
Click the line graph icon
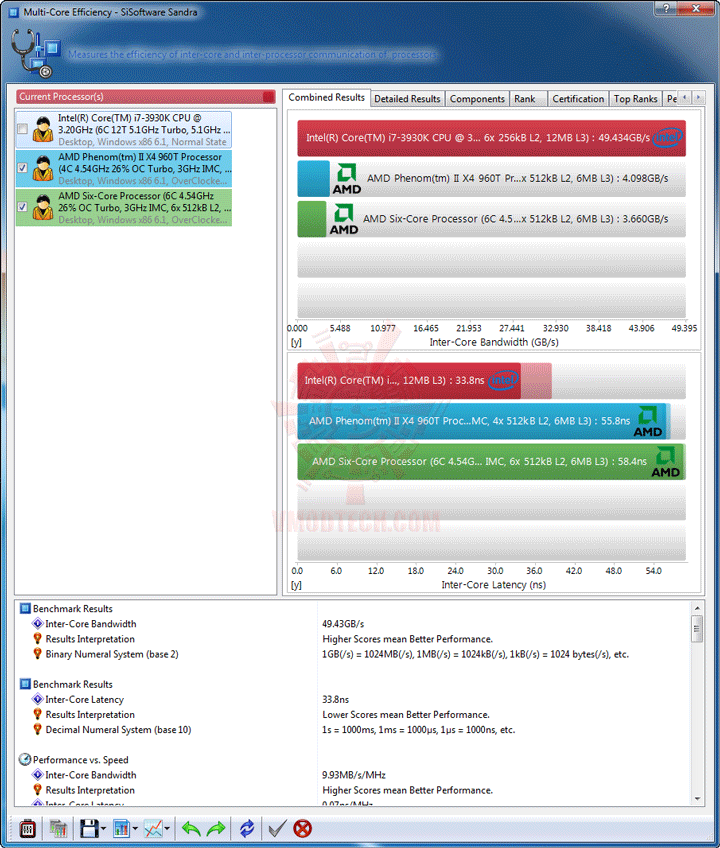click(x=153, y=829)
